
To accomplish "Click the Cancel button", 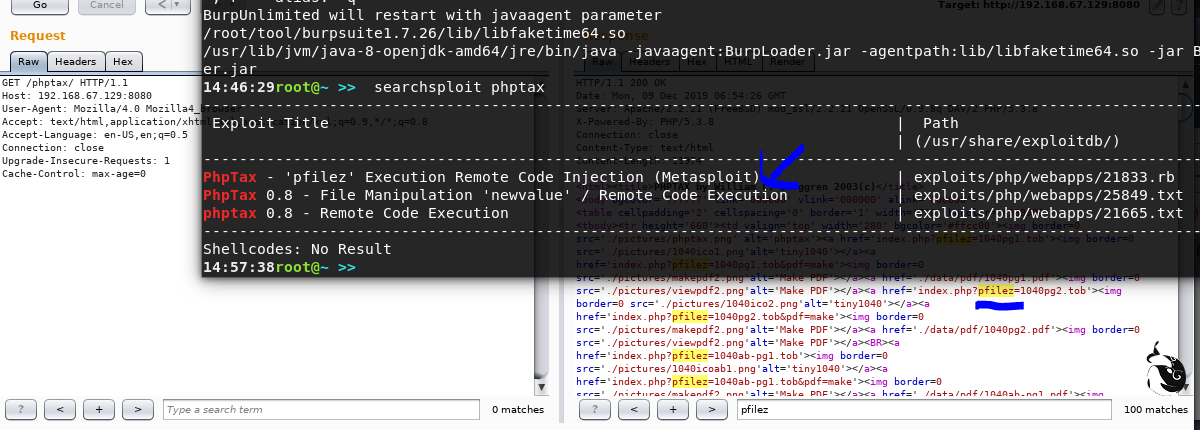I will pos(107,5).
